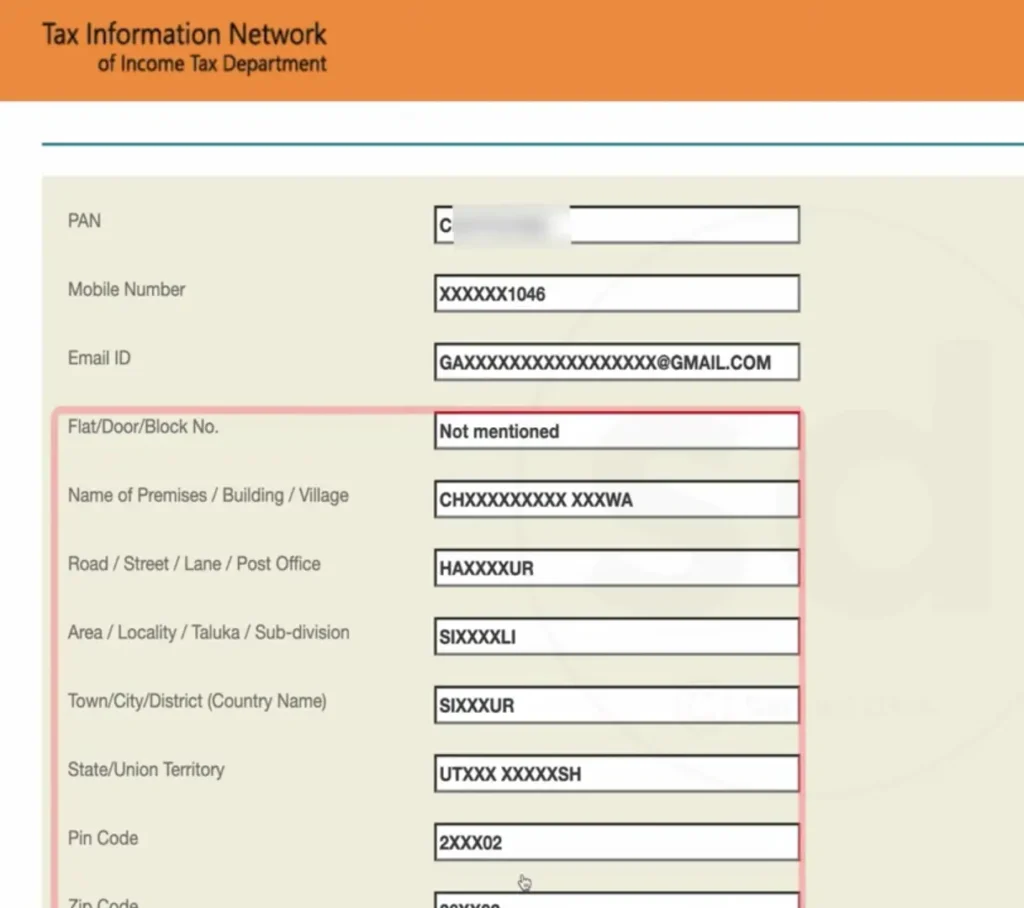Select the Pin Code field showing 2XXX02
Screen dimensions: 1024x908
(x=616, y=843)
